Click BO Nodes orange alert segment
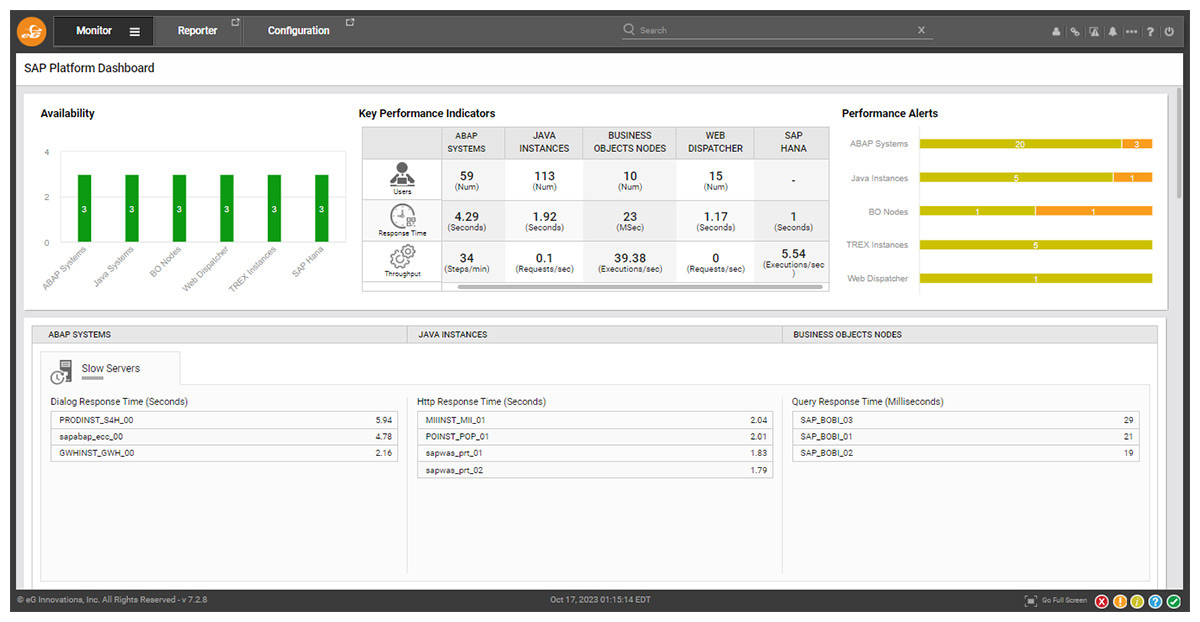The image size is (1200, 622). point(1094,211)
